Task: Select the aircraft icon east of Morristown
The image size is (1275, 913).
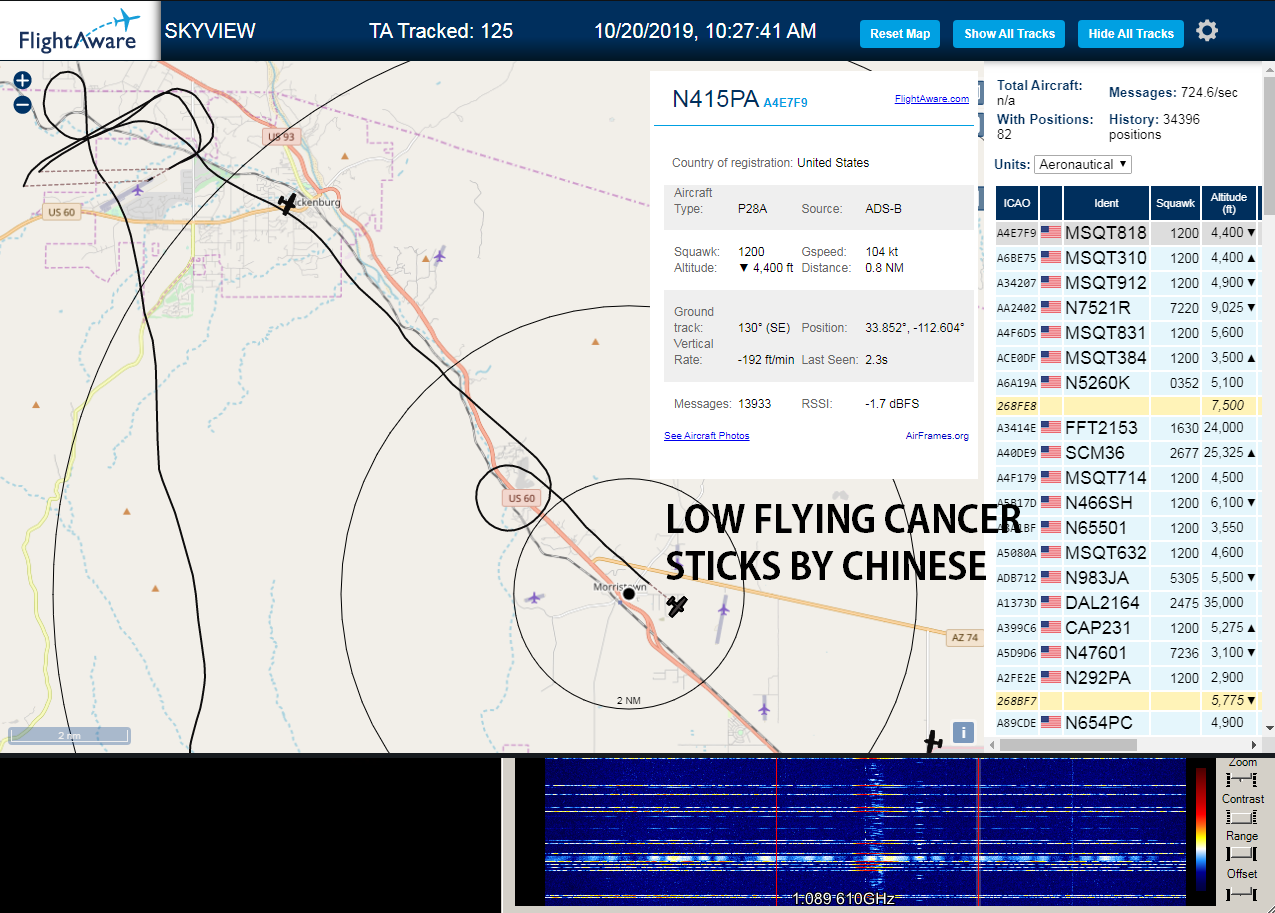Action: [677, 606]
